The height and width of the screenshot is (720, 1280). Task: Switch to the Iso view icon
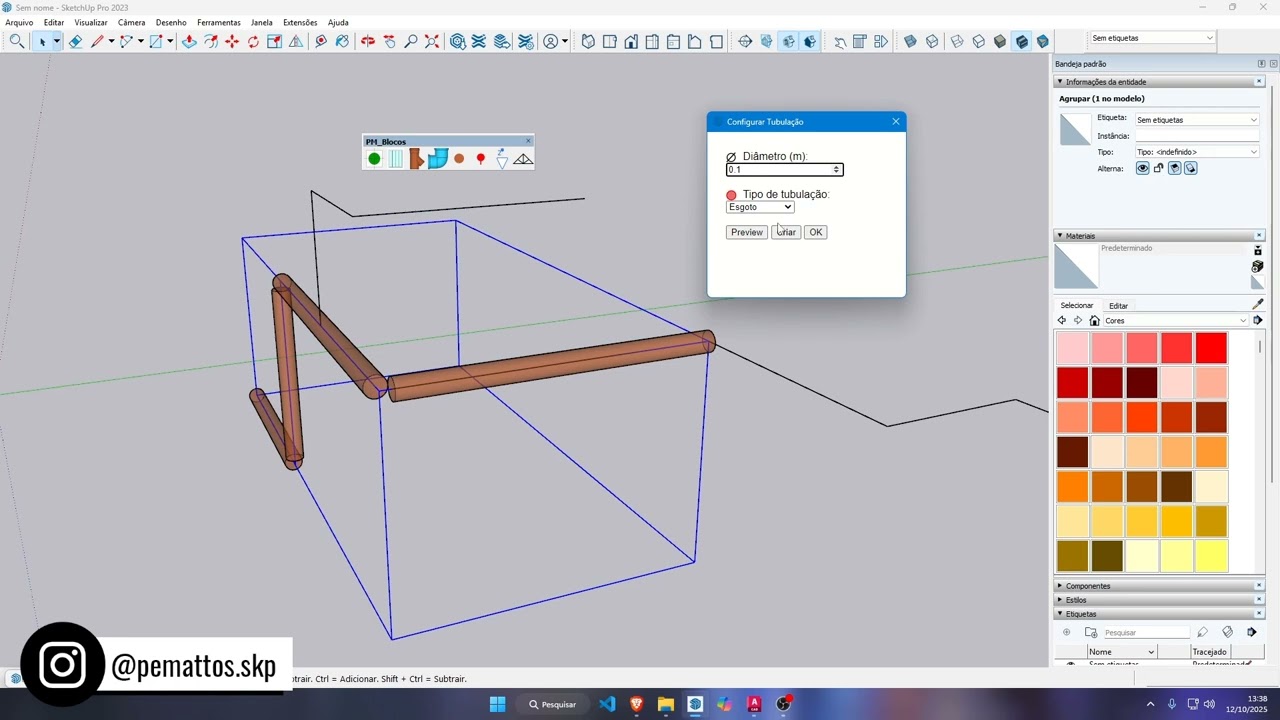tap(588, 41)
